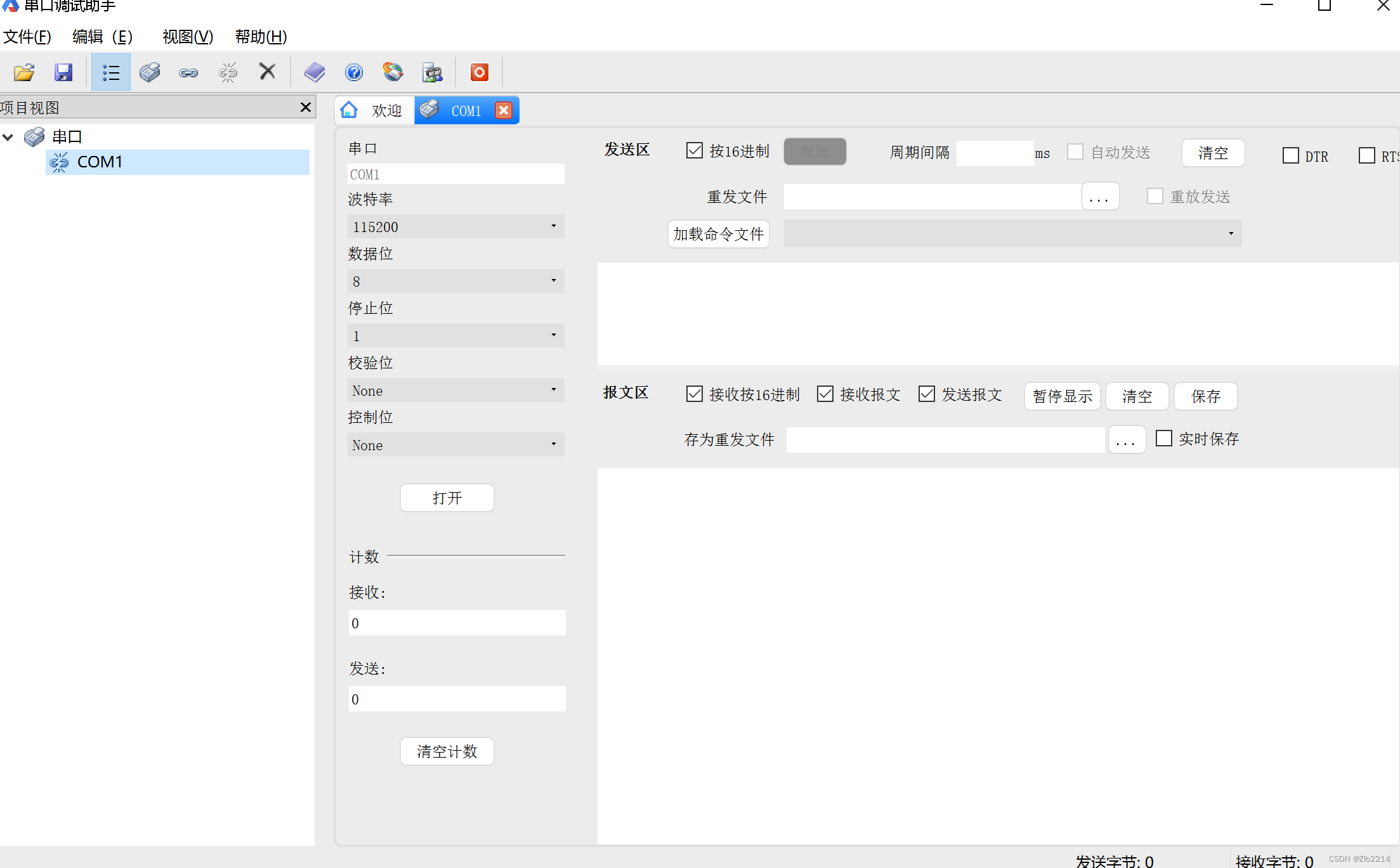Expand 校验位 parity dropdown
Screen dimensions: 1400x868
point(554,389)
